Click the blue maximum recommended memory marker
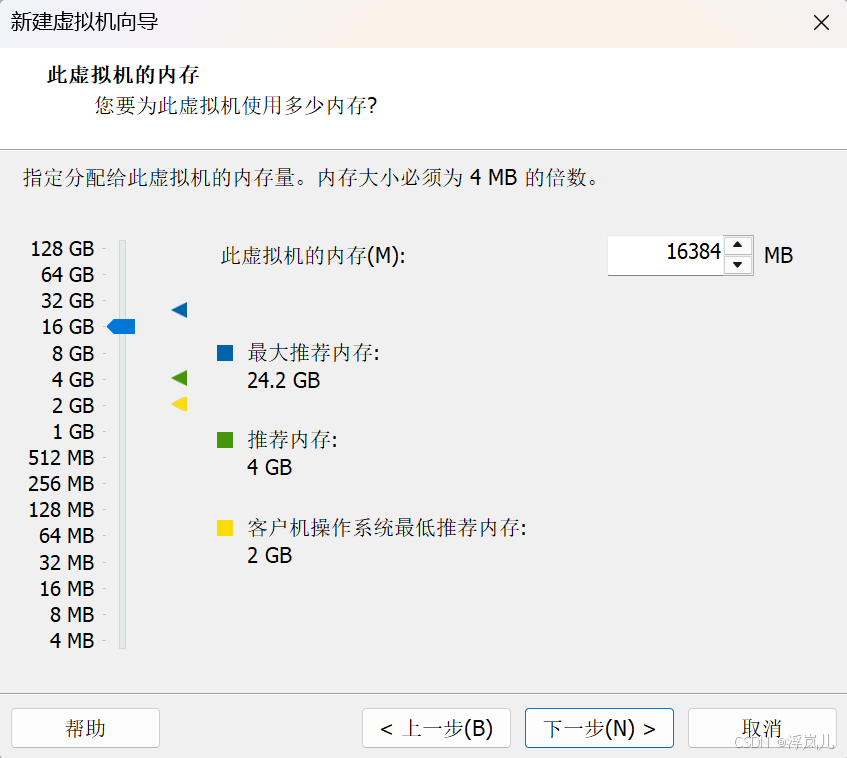Viewport: 847px width, 758px height. (180, 310)
